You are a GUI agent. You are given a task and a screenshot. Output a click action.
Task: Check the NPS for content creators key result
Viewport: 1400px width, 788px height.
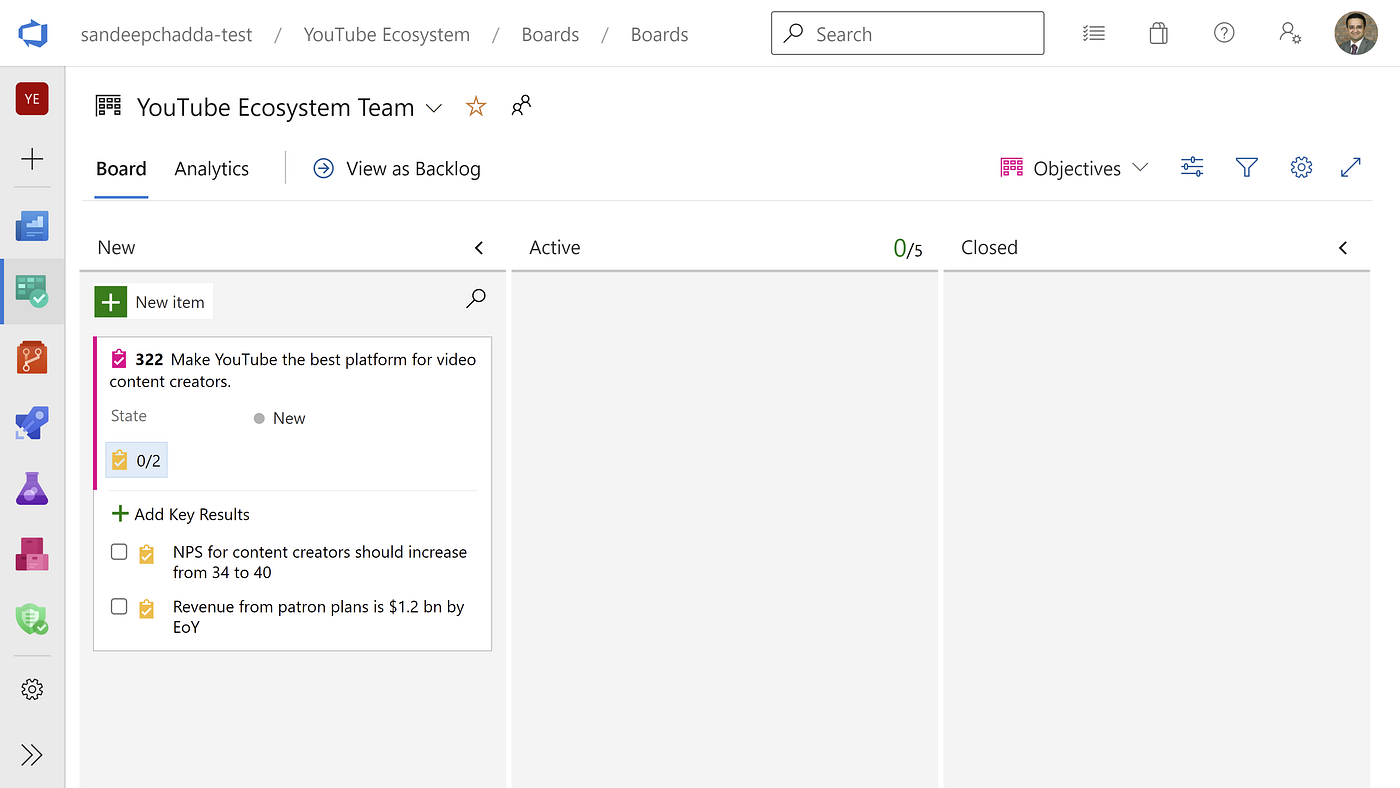[119, 552]
